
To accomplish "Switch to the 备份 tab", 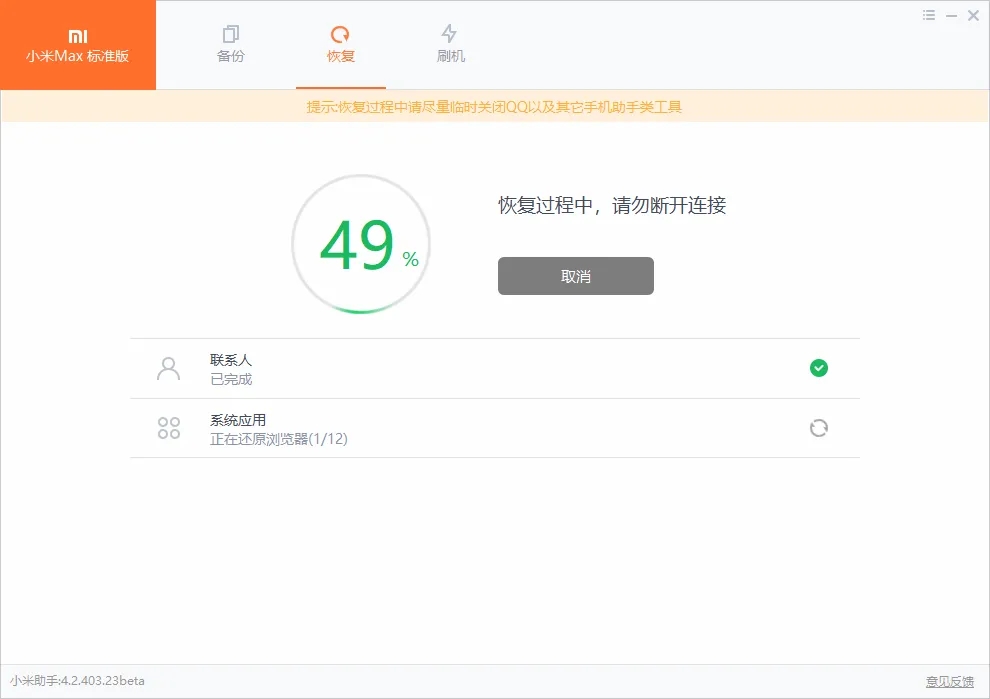I will click(x=230, y=44).
